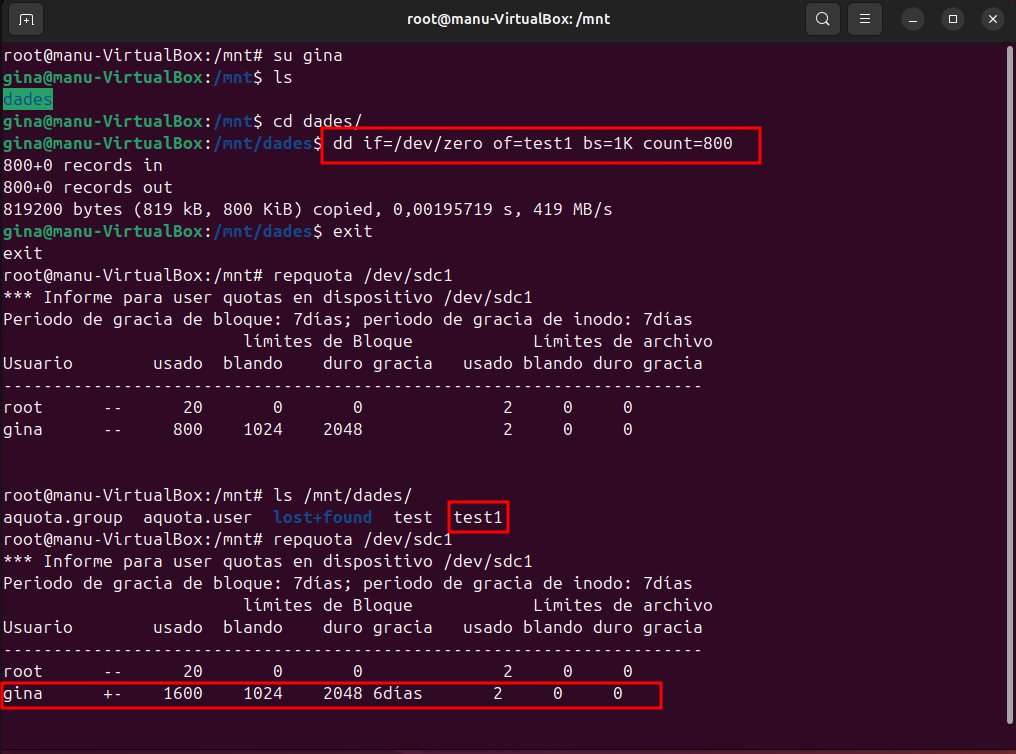Click the cd dades/ command text
The image size is (1016, 754).
[317, 122]
